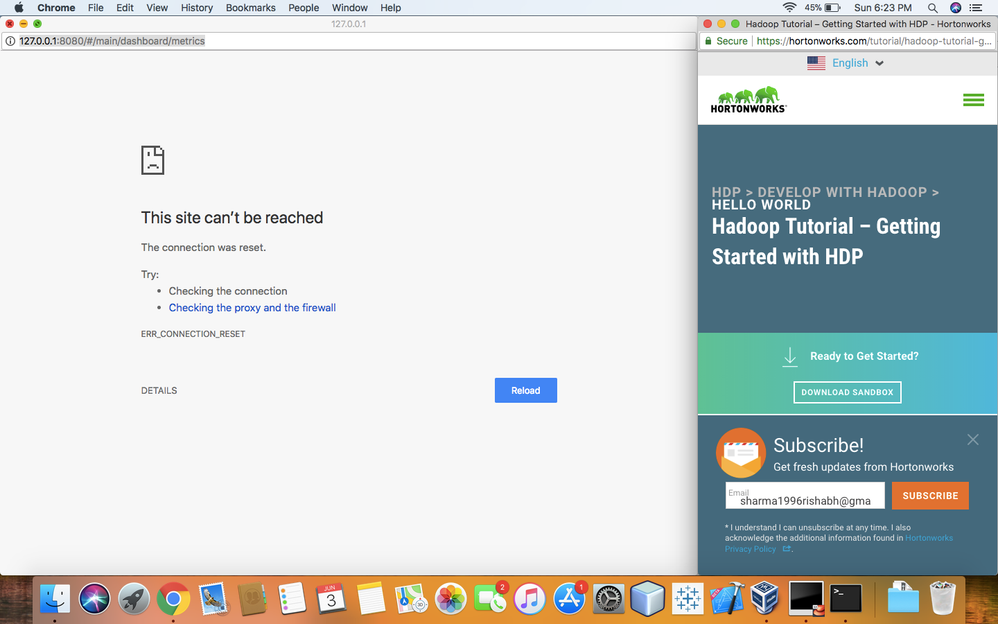Open the Wi-Fi status menu
This screenshot has height=624, width=998.
point(789,8)
